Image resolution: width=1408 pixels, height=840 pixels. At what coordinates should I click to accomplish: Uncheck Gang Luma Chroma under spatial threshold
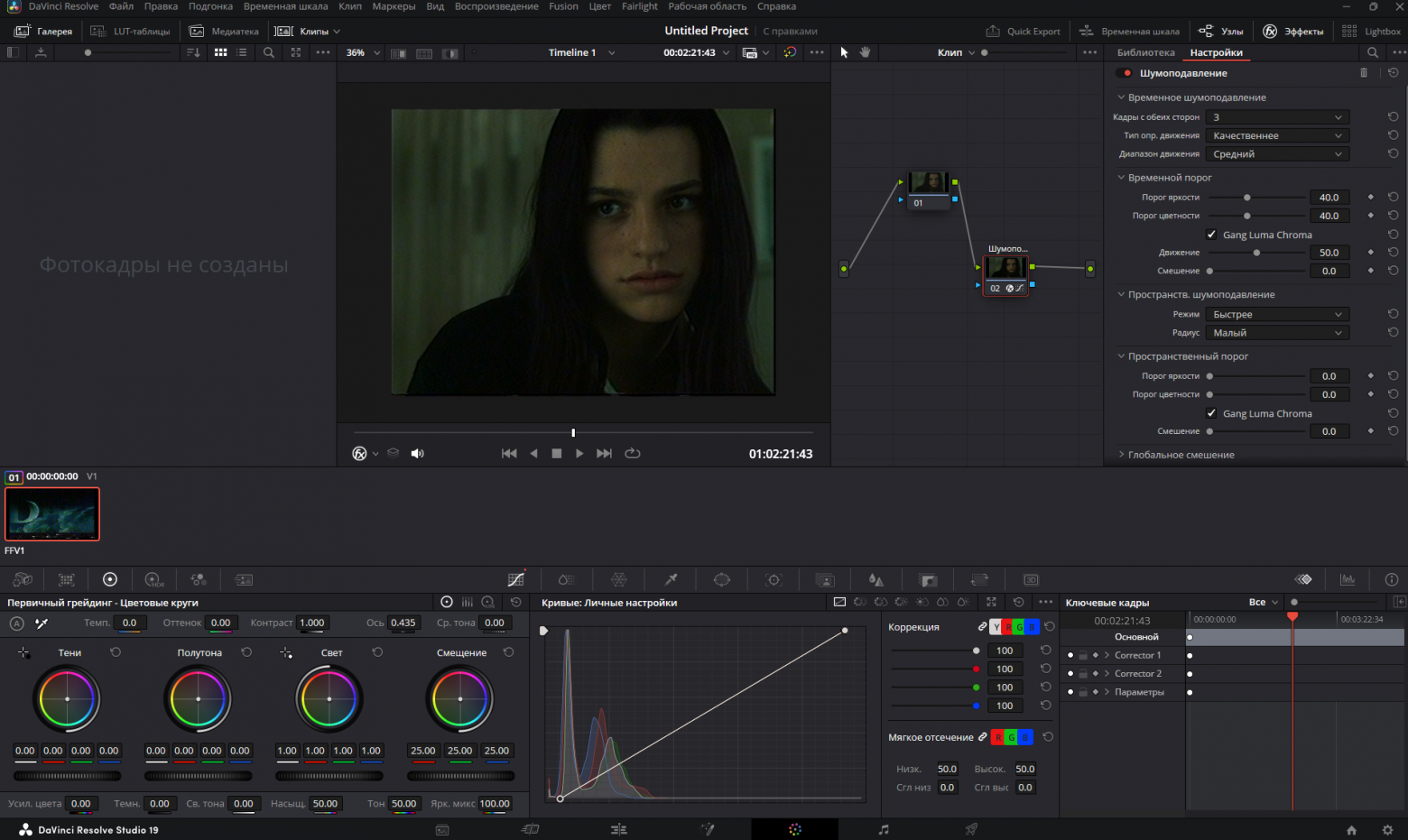(1211, 413)
